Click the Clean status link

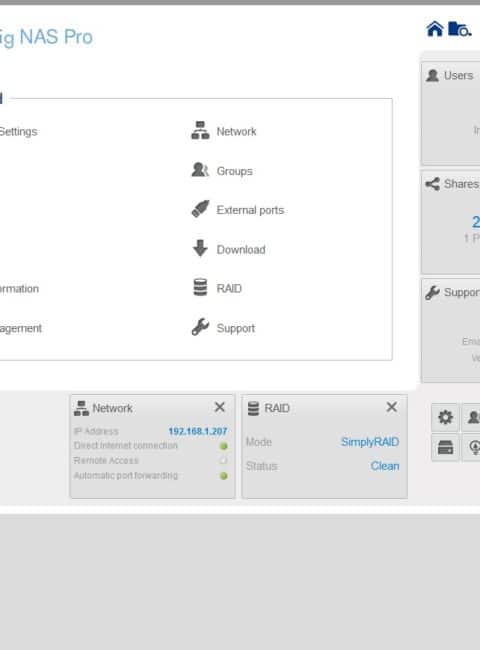(385, 466)
